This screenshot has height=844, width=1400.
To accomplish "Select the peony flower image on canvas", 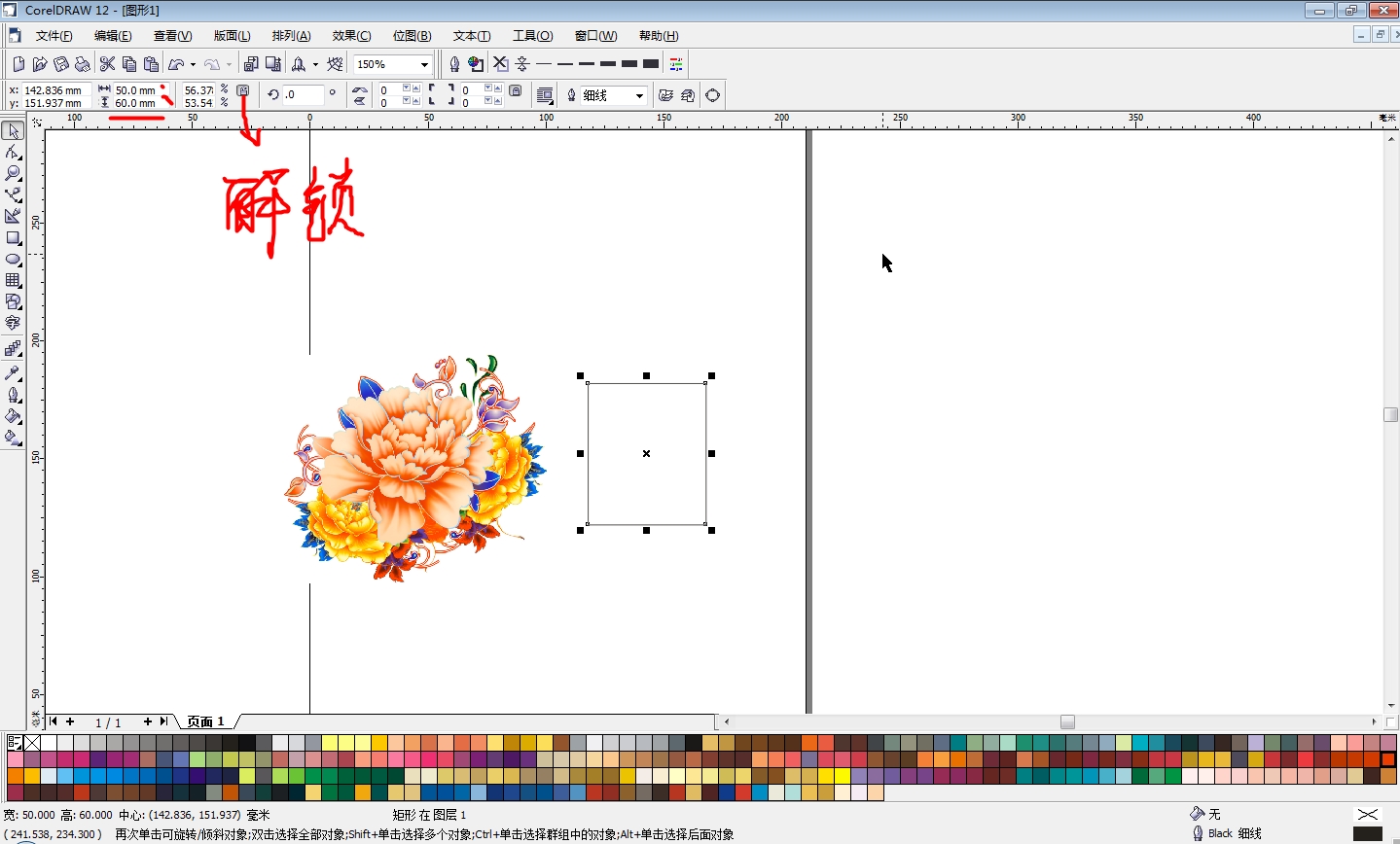I will [415, 467].
